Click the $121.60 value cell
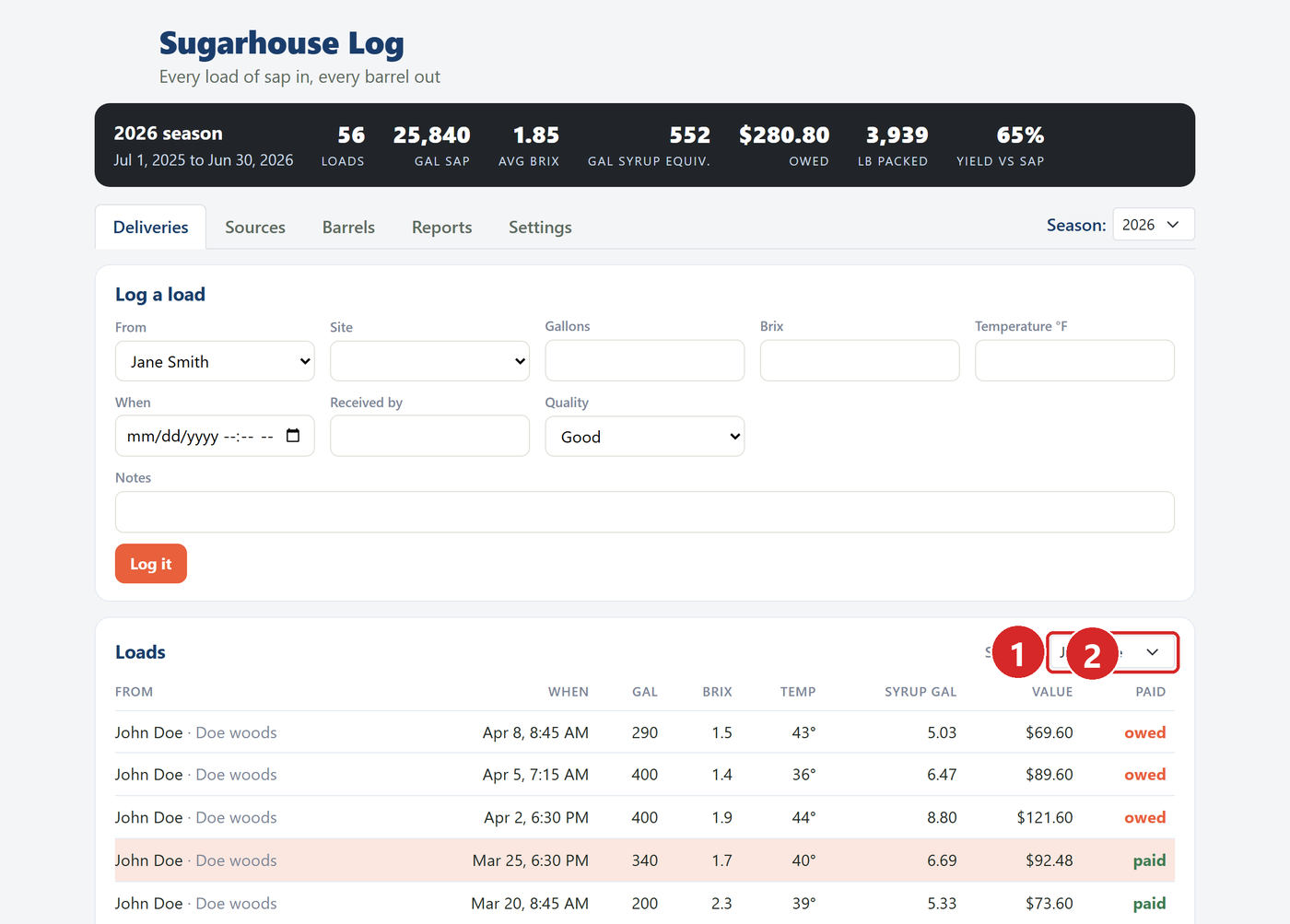 coord(1045,817)
